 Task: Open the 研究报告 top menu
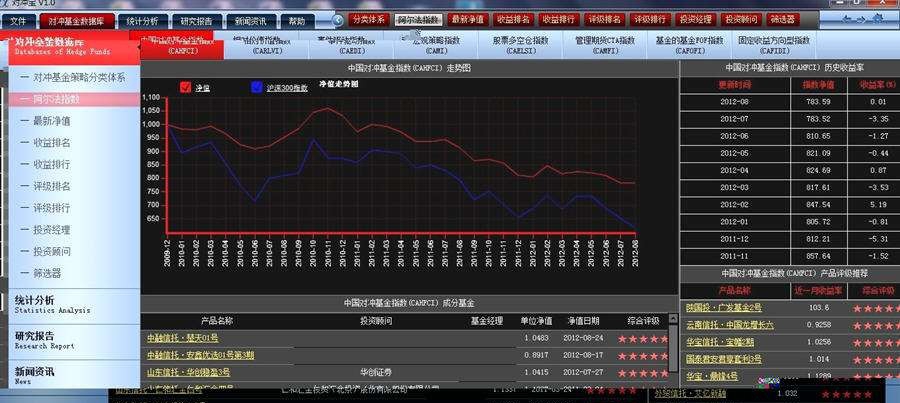coord(197,21)
